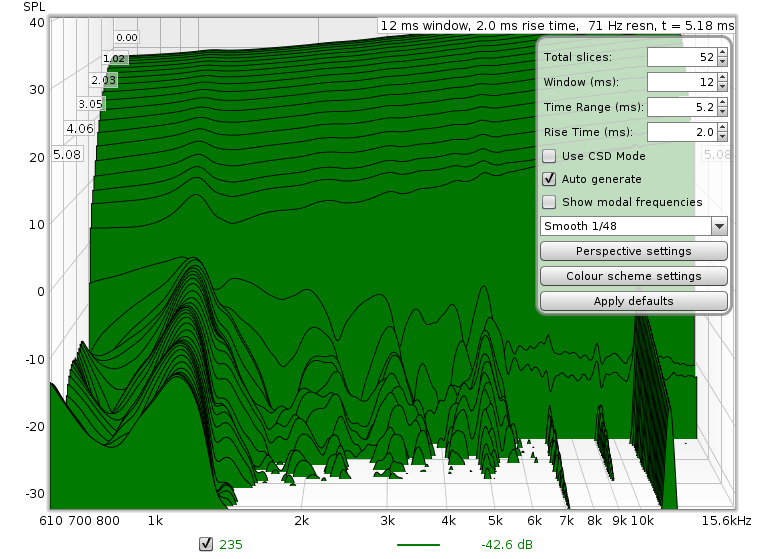
Task: Enable Show modal frequencies checkbox
Action: (549, 202)
